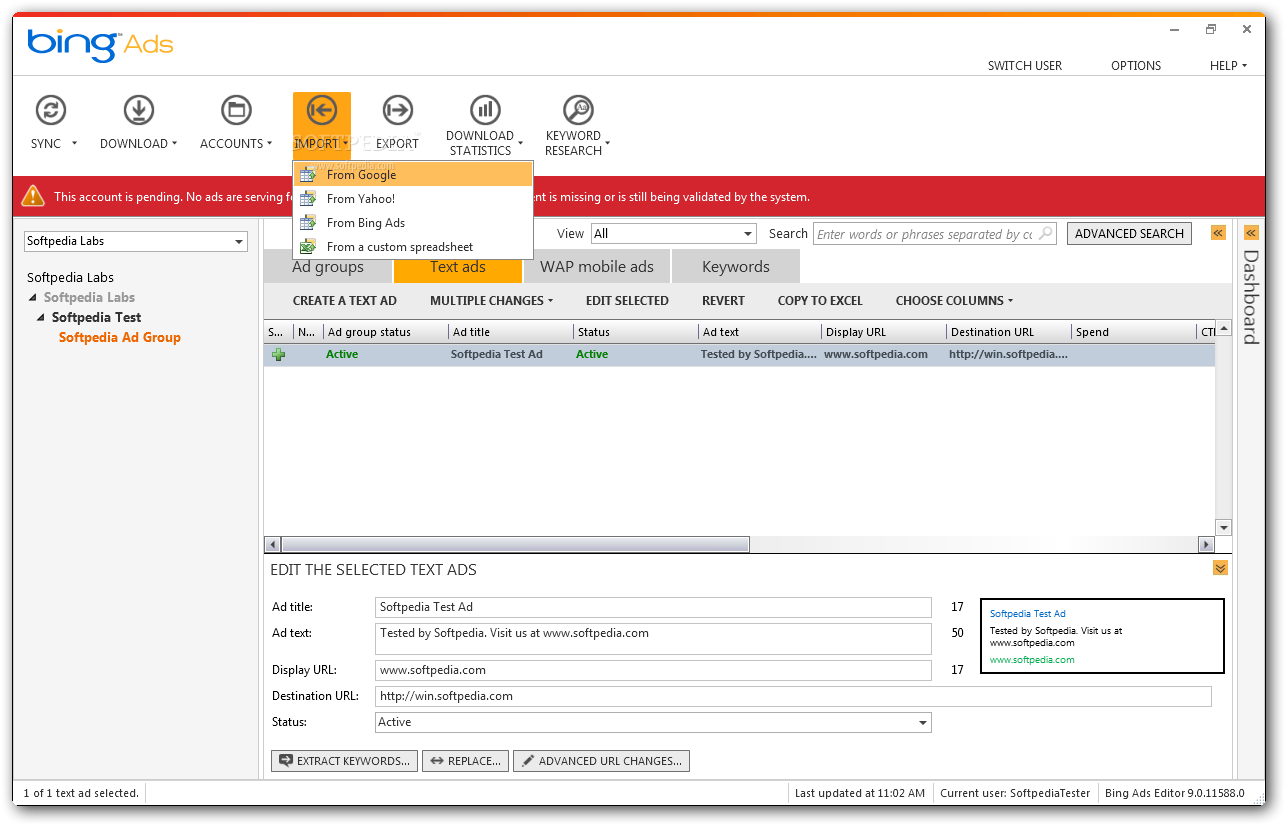
Task: Click the ad preview box
Action: (1102, 636)
